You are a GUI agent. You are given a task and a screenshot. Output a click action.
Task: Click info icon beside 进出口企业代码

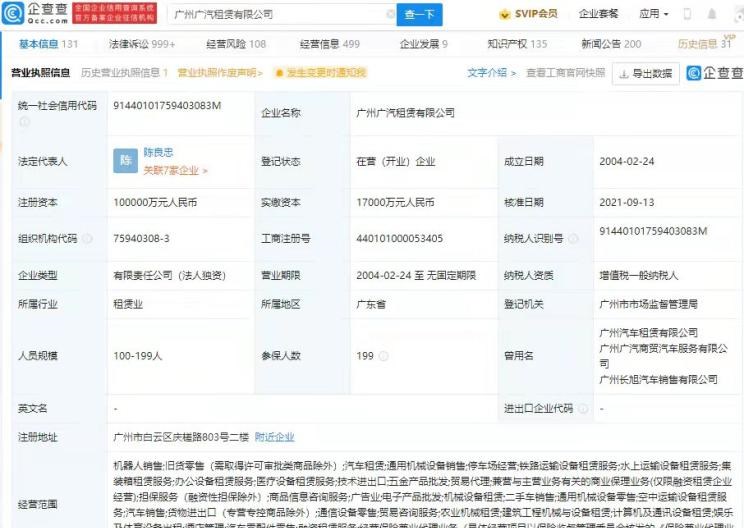583,408
